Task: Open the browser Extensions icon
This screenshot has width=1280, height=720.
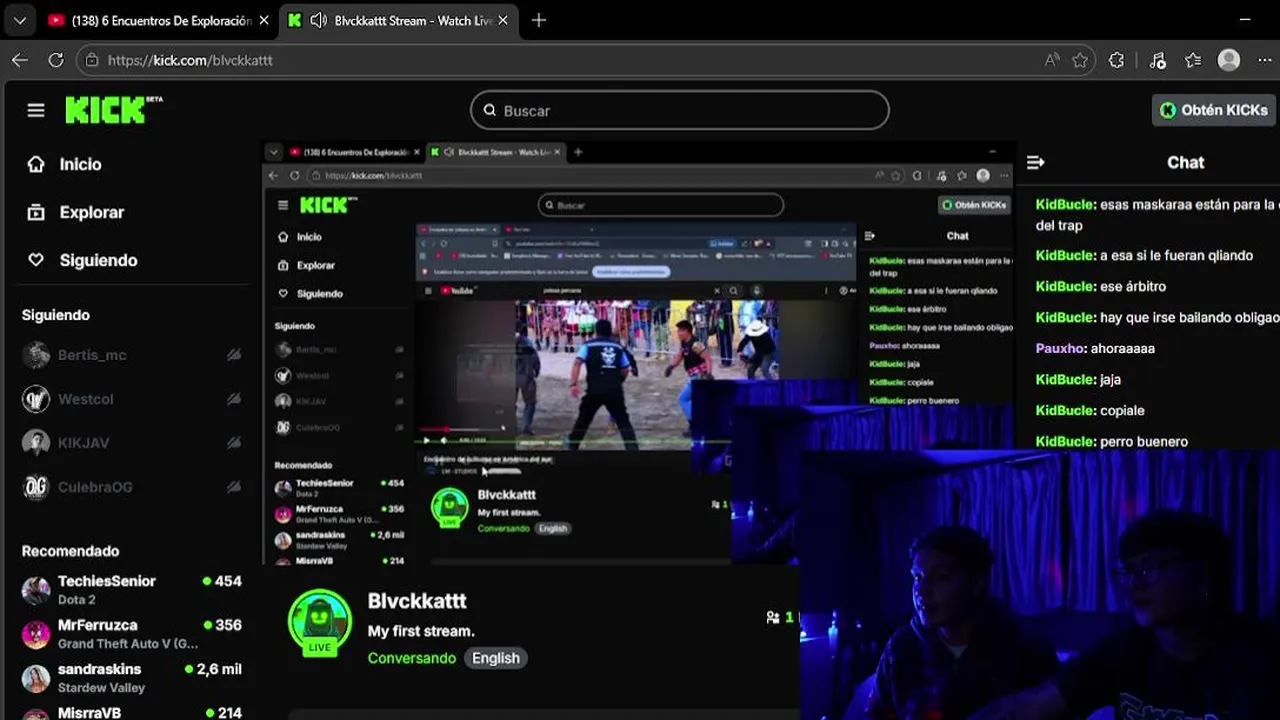Action: coord(1117,60)
